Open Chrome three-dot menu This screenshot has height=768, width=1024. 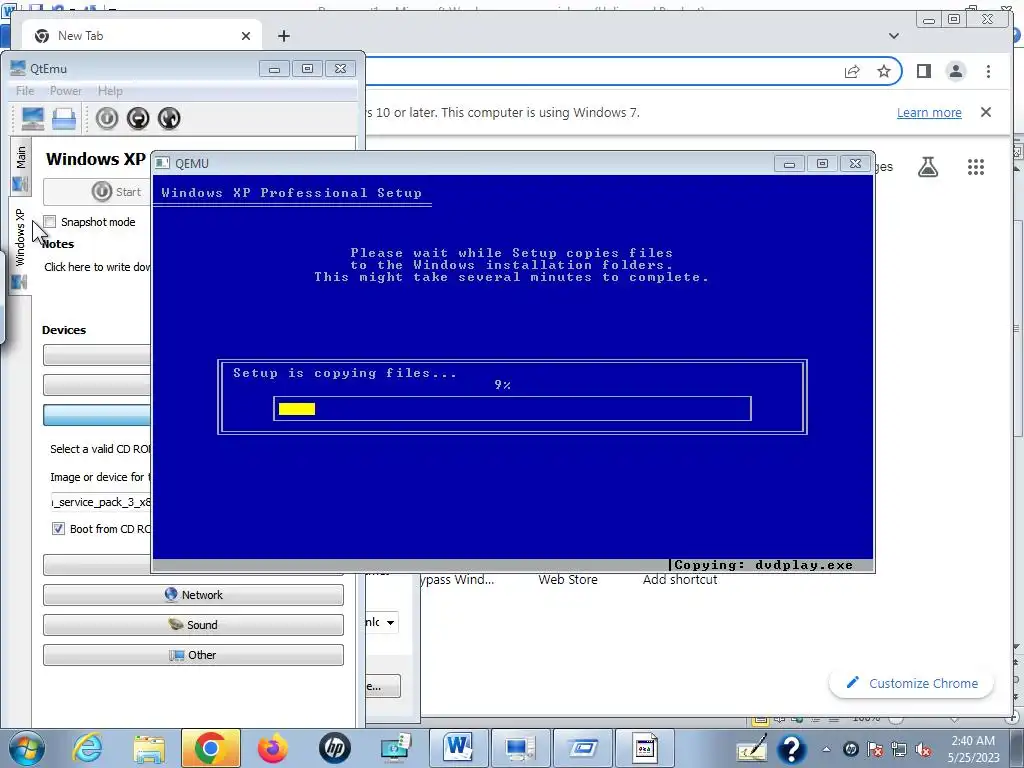[988, 71]
